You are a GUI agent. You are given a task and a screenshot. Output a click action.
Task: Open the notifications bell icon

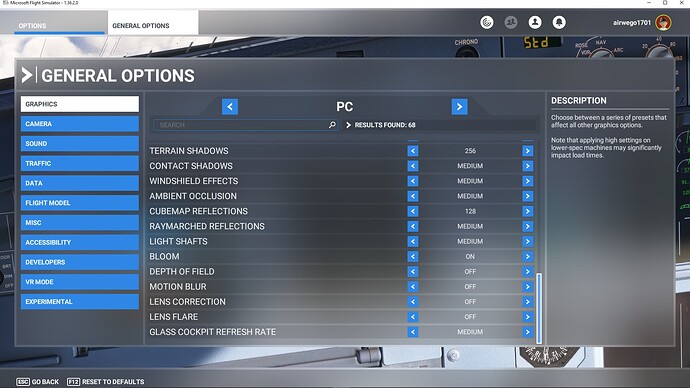point(559,22)
